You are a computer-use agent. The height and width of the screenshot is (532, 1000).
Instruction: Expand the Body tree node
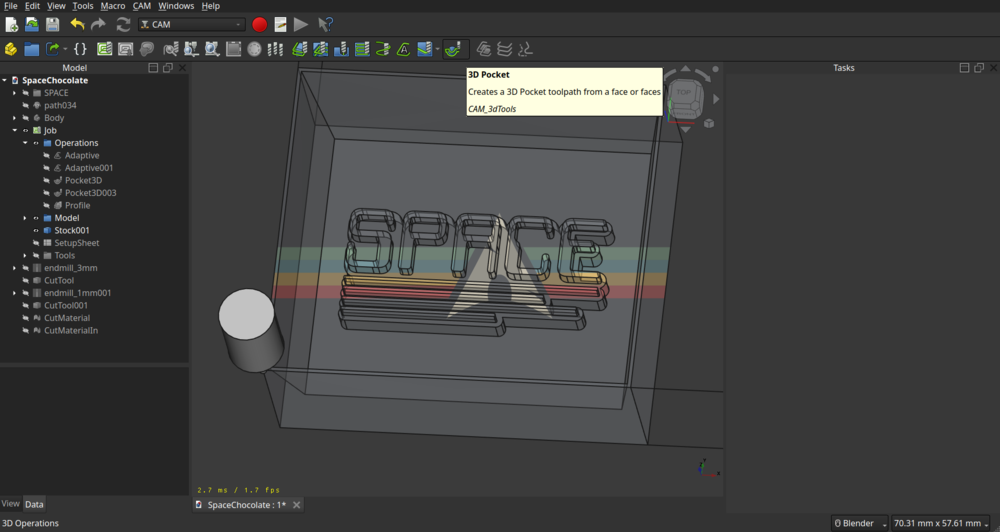coord(15,118)
